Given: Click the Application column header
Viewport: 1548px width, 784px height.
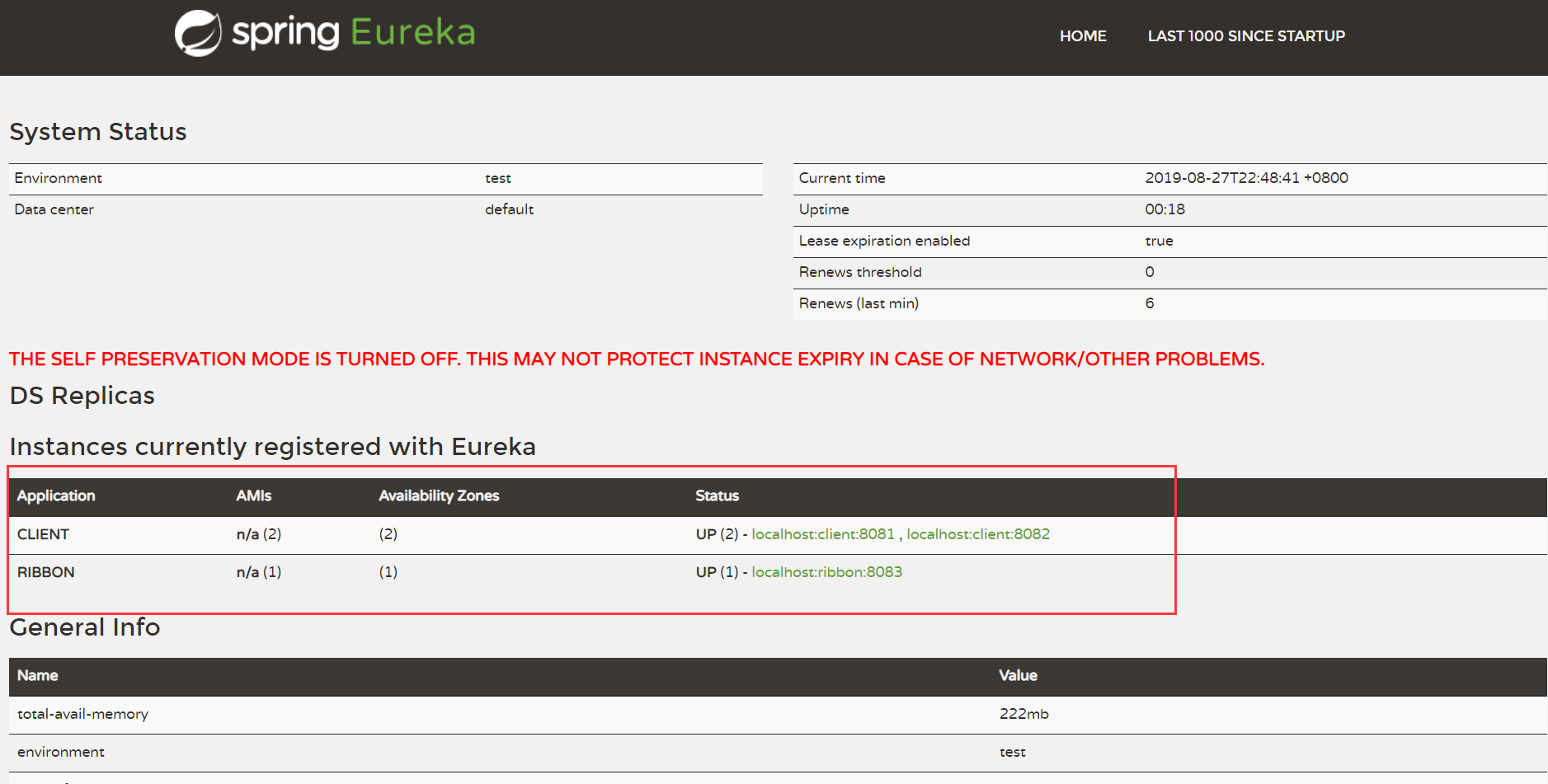Looking at the screenshot, I should point(56,495).
